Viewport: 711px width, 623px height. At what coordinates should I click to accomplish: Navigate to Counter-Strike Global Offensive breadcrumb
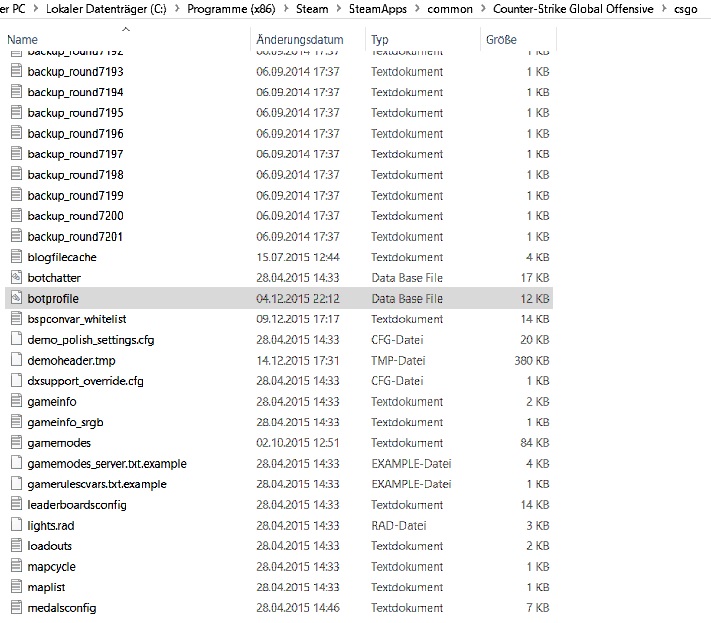[573, 9]
